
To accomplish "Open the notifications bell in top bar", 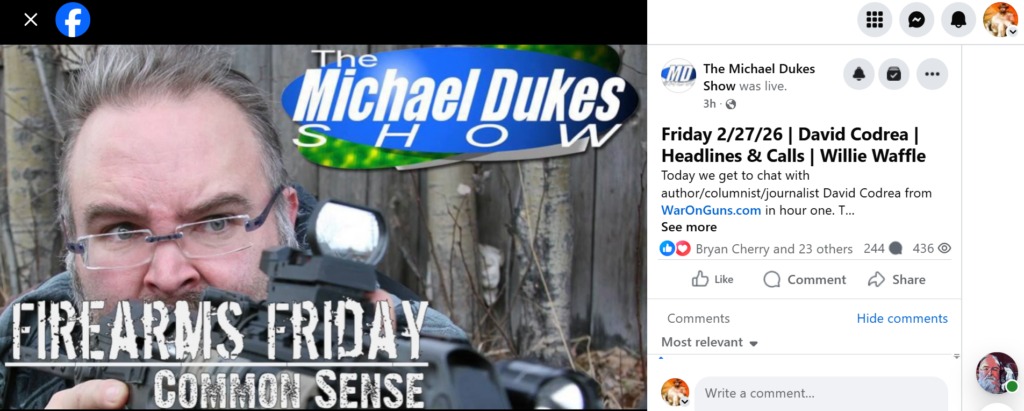I will tap(958, 20).
